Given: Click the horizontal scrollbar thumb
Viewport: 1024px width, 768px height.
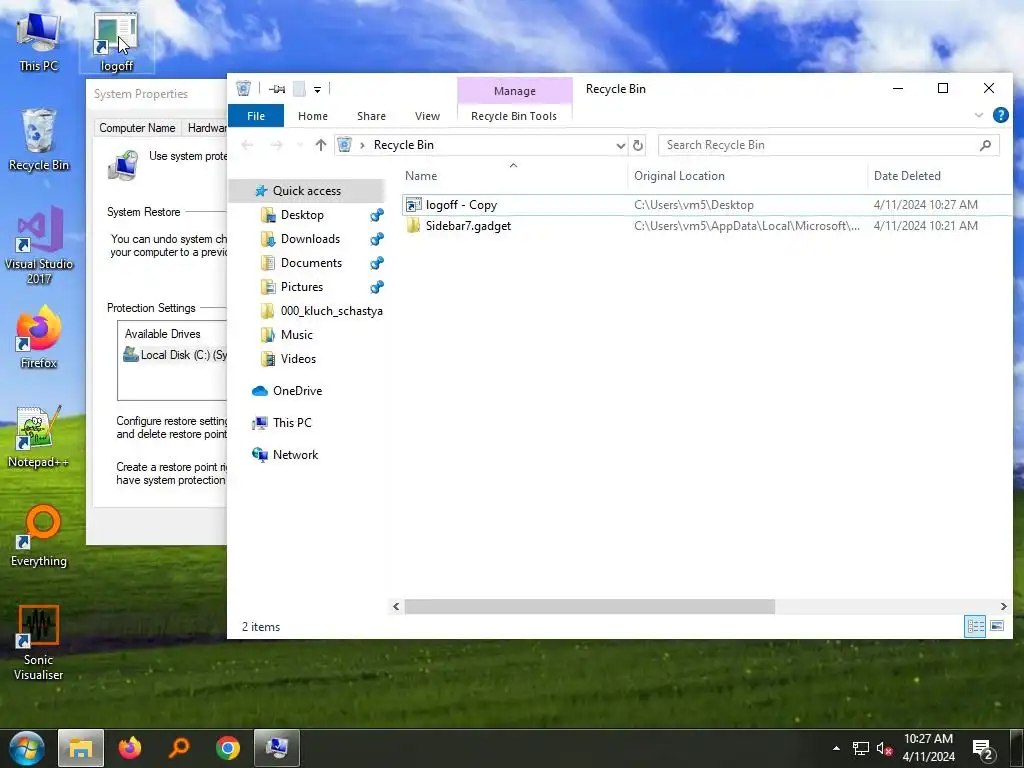Looking at the screenshot, I should pyautogui.click(x=590, y=607).
